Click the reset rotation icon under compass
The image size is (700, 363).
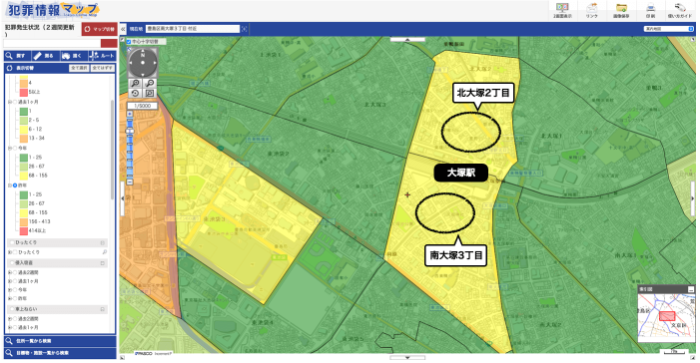(135, 93)
